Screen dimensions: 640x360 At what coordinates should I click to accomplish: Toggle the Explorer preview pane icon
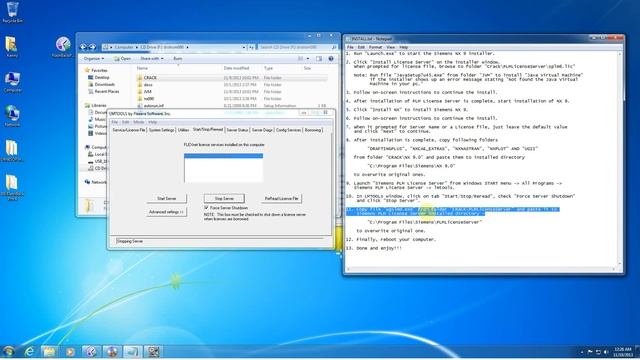(319, 59)
